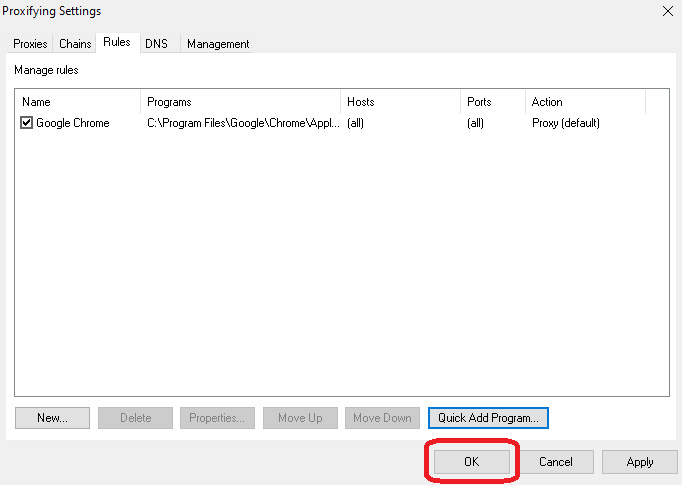Click the Action column header
Image resolution: width=682 pixels, height=485 pixels.
(585, 102)
